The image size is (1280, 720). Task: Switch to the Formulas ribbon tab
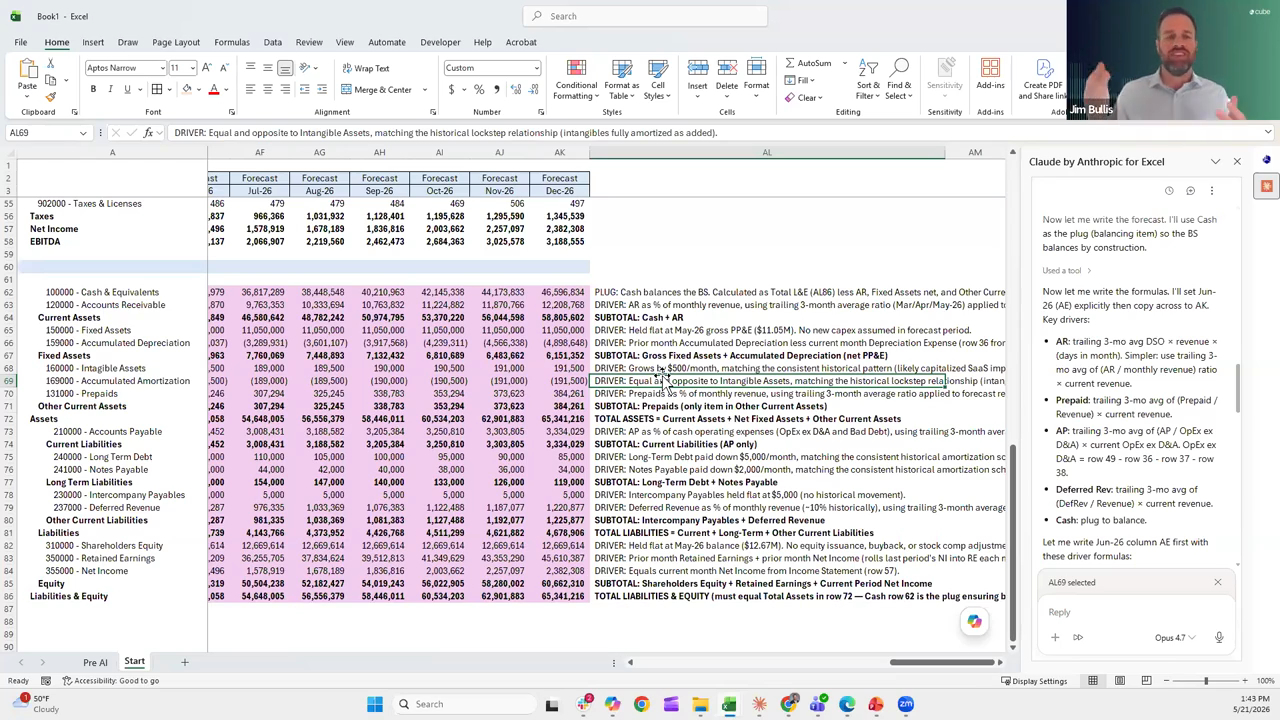click(231, 42)
